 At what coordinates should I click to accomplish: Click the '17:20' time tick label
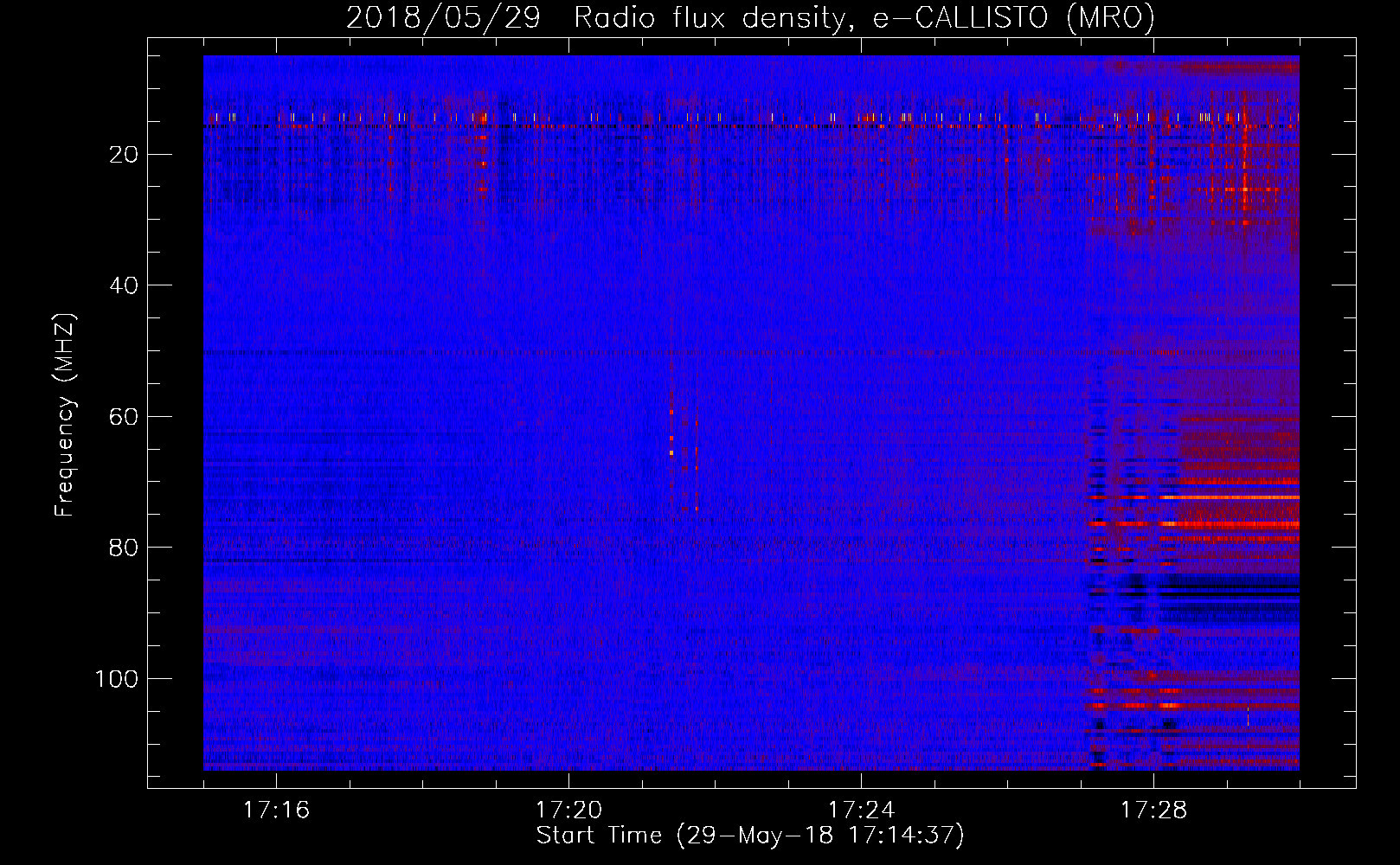pos(568,811)
